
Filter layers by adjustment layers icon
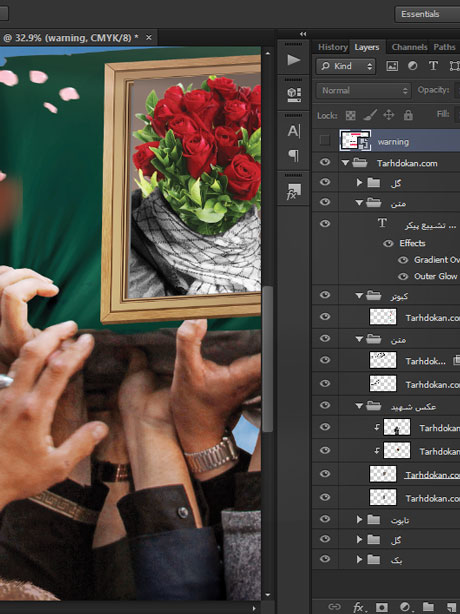click(412, 66)
